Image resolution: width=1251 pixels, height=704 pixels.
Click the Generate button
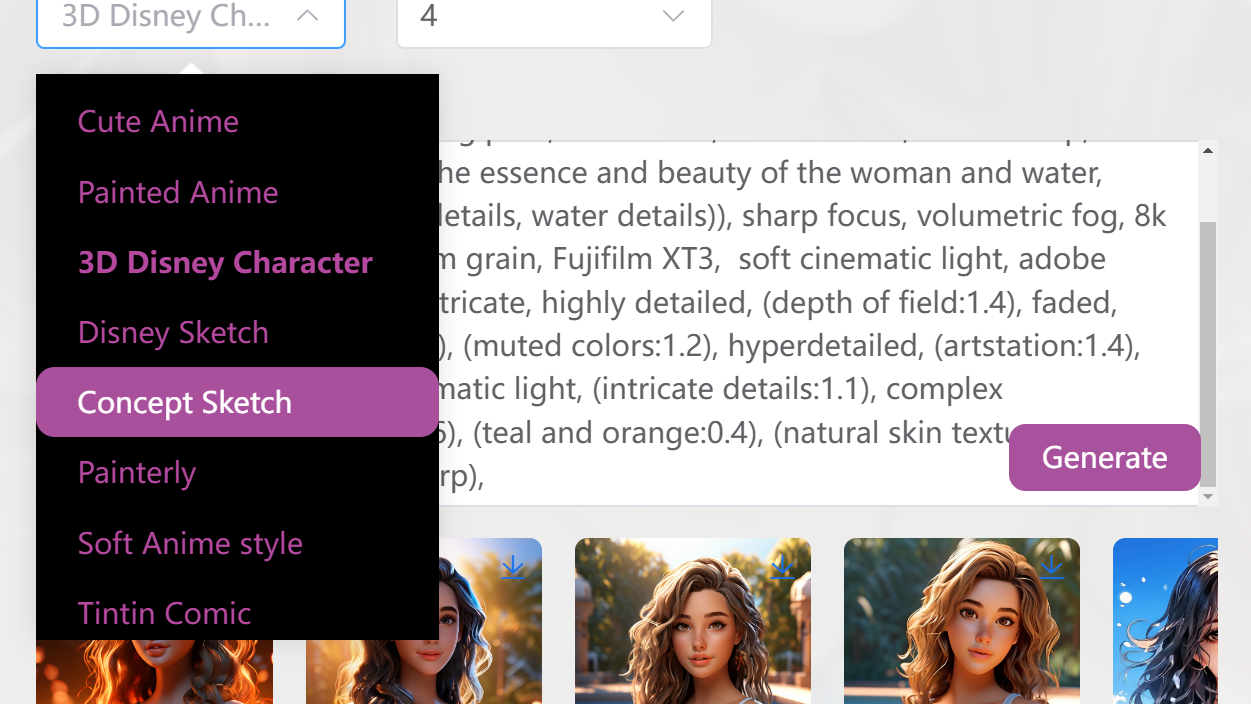[1105, 457]
